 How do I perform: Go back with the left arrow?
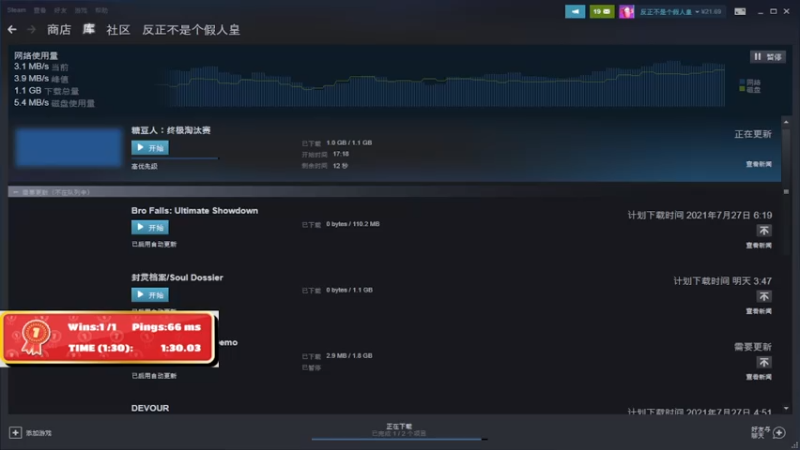[12, 30]
